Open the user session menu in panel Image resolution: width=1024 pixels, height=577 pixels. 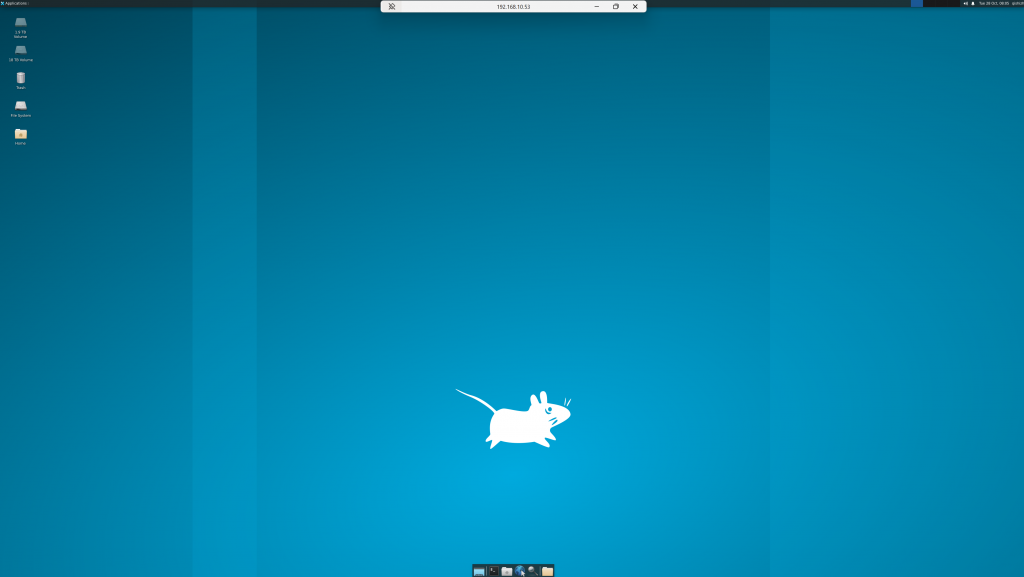[1017, 3]
